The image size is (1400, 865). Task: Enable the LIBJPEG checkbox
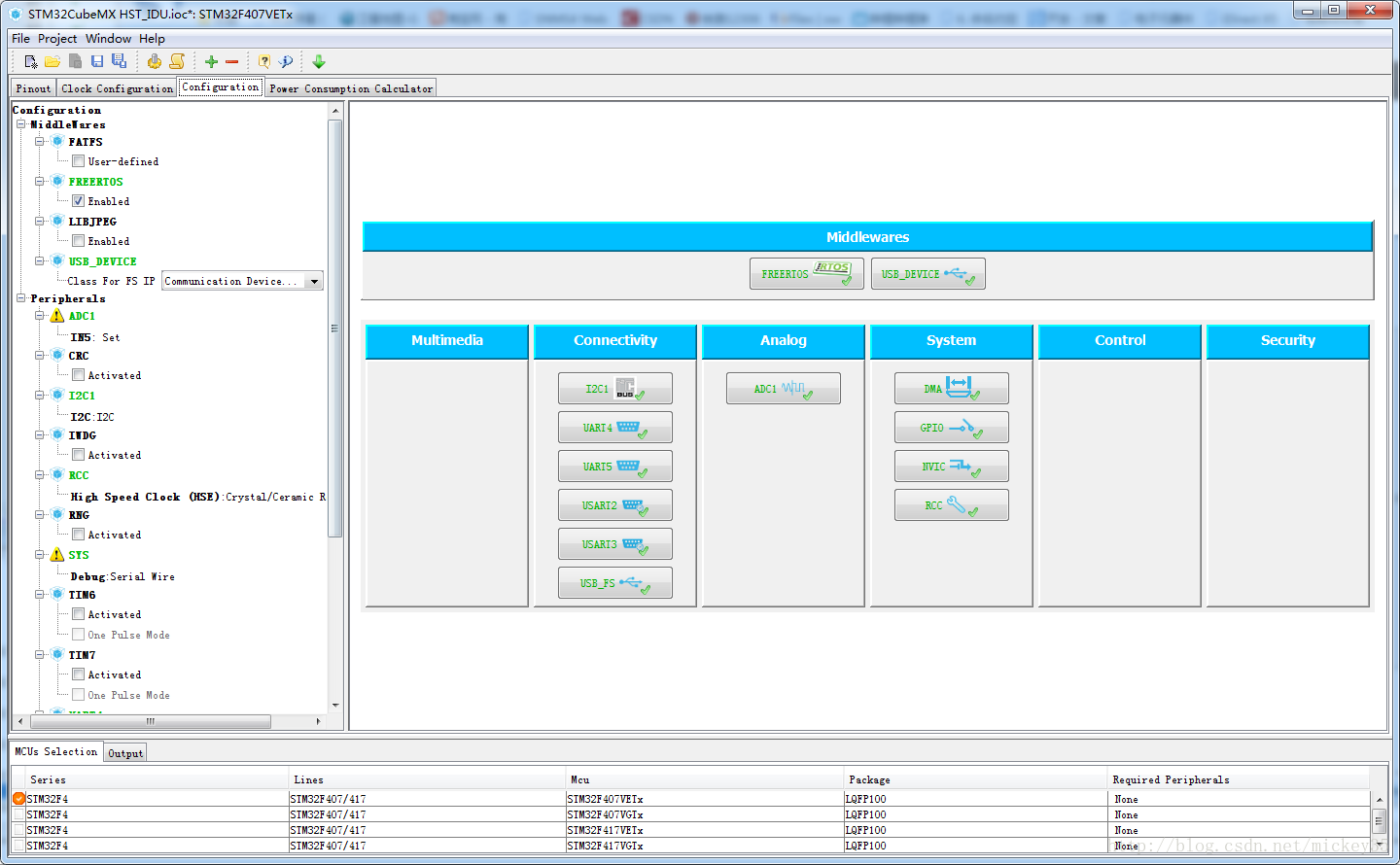pos(78,241)
